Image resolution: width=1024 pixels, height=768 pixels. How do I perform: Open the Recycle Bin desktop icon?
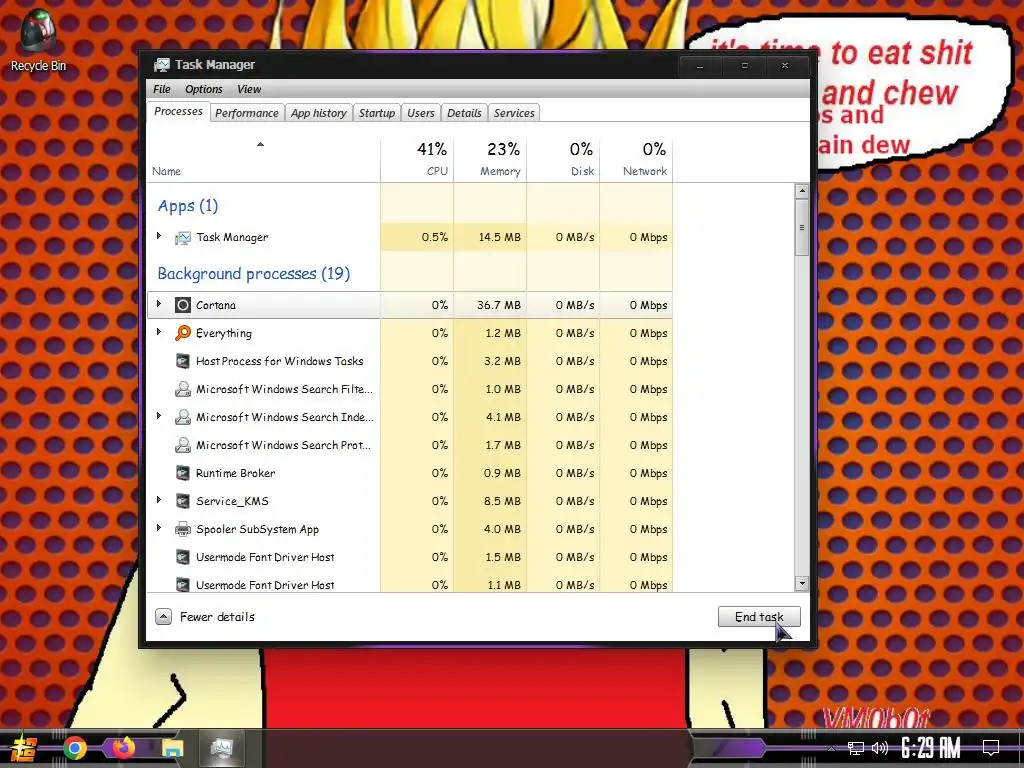[x=38, y=40]
